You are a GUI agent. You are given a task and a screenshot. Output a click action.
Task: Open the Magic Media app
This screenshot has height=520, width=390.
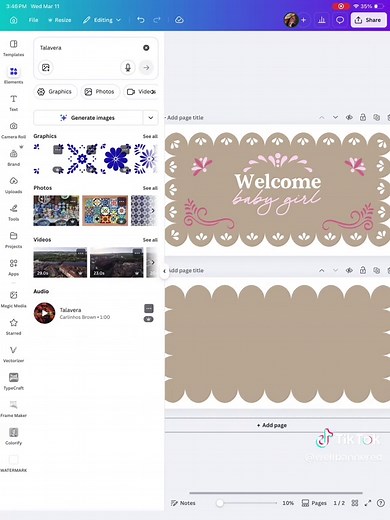tap(14, 299)
